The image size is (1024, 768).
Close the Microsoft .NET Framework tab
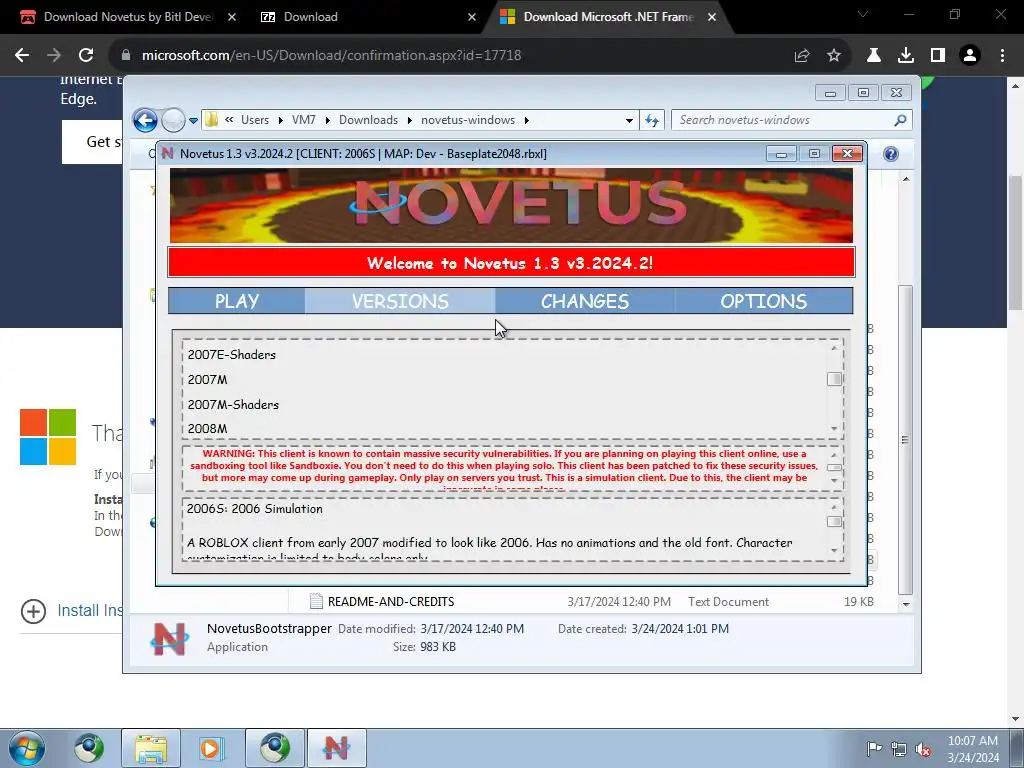coord(712,17)
